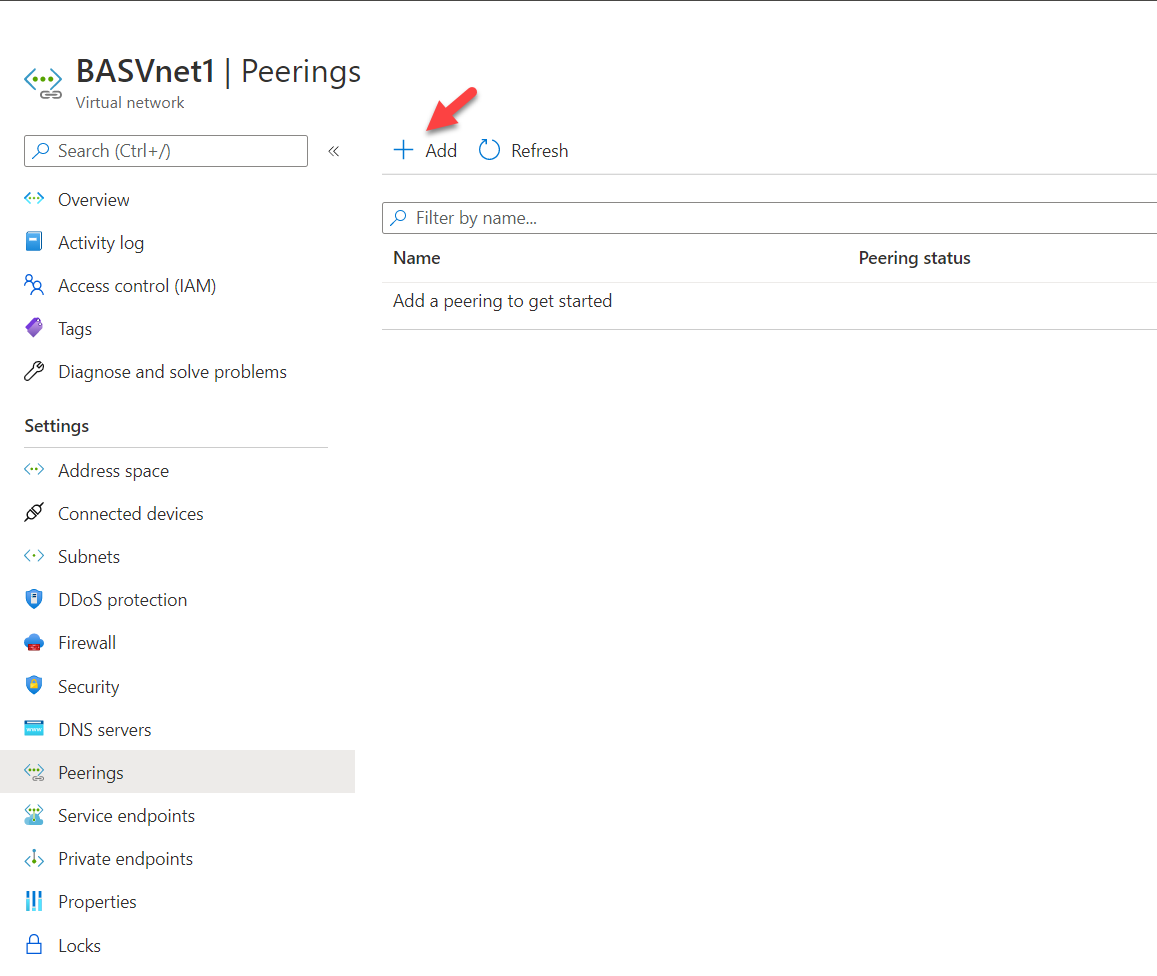The height and width of the screenshot is (976, 1157).
Task: Click the Activity log icon
Action: tap(34, 242)
